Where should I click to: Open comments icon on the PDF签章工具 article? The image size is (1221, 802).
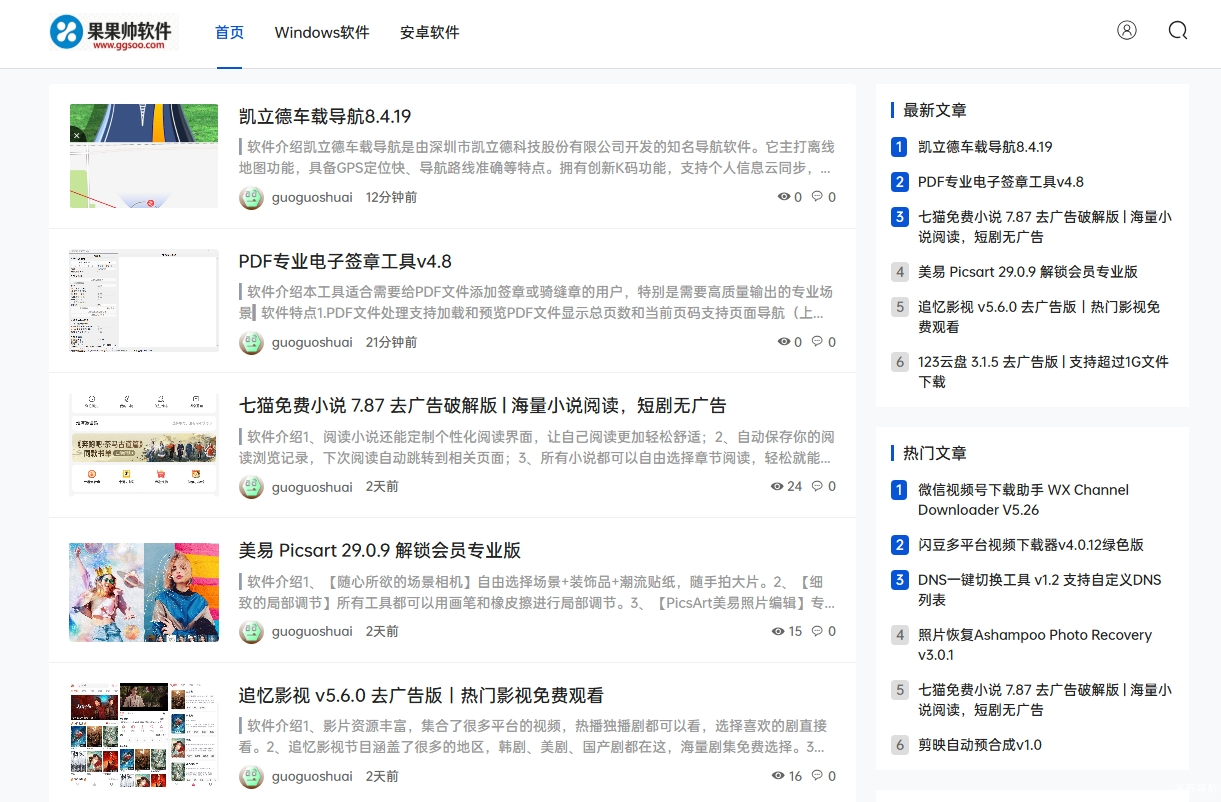pyautogui.click(x=817, y=341)
